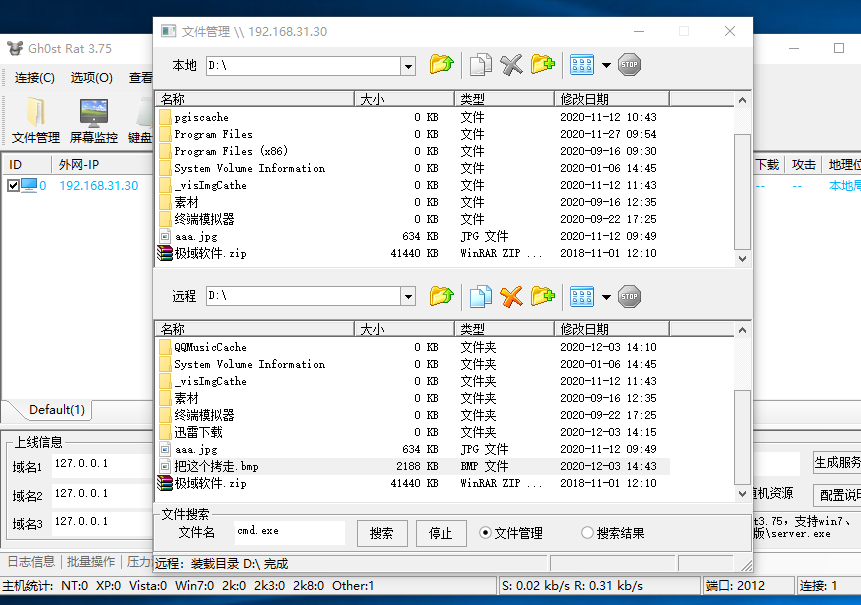
Task: Sort local list by 名称 column
Action: 255,99
